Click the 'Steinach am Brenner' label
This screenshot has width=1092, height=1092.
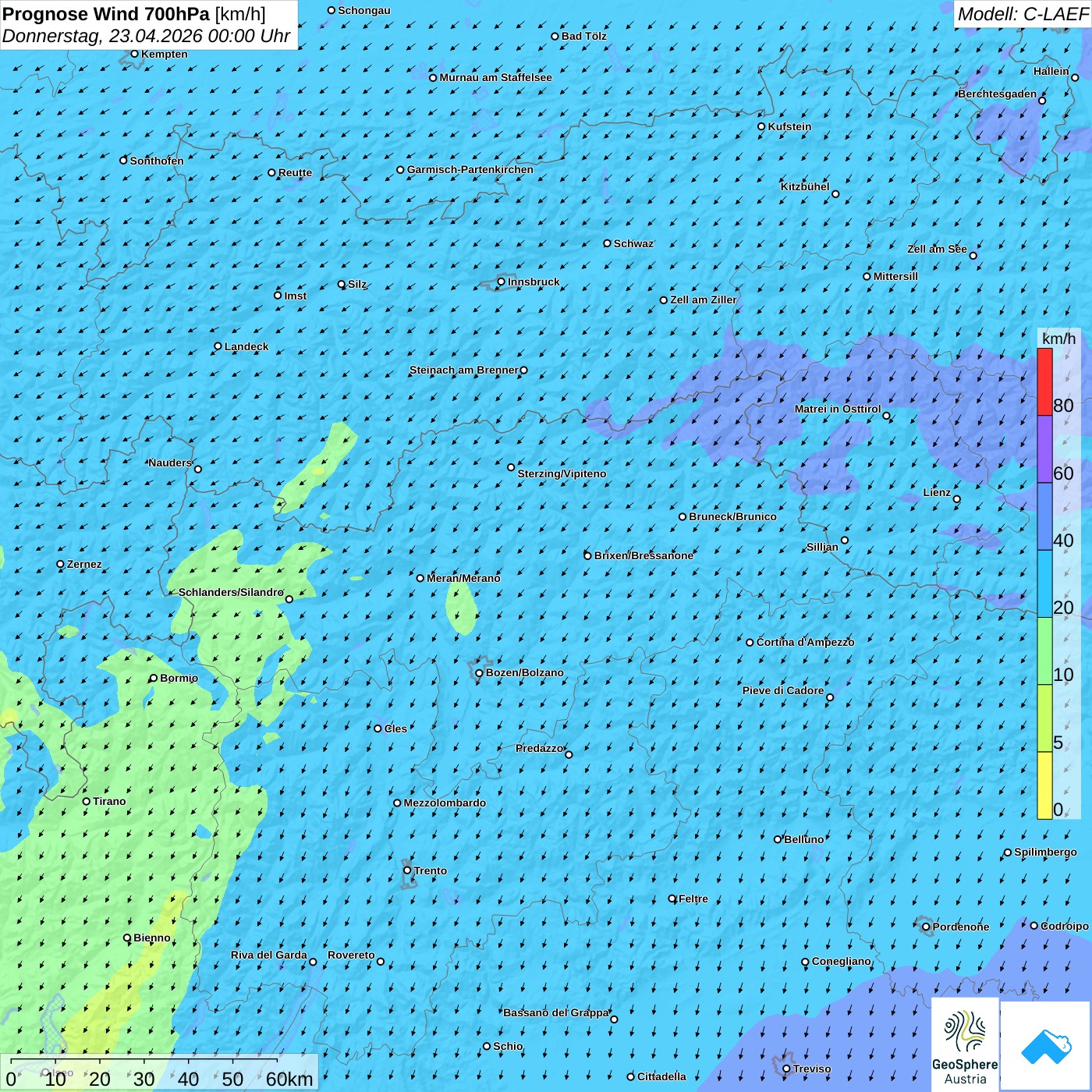pyautogui.click(x=464, y=370)
